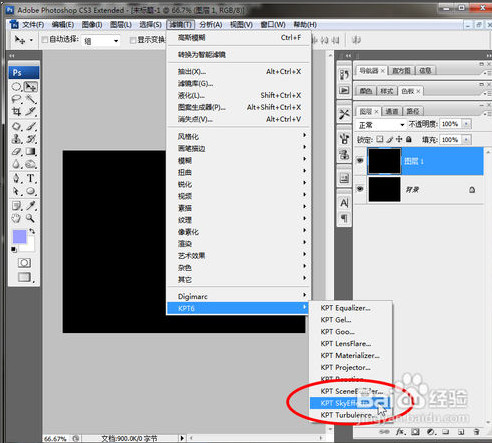Expand the Digimarc submenu
Screen dimensions: 492x443
(x=239, y=296)
